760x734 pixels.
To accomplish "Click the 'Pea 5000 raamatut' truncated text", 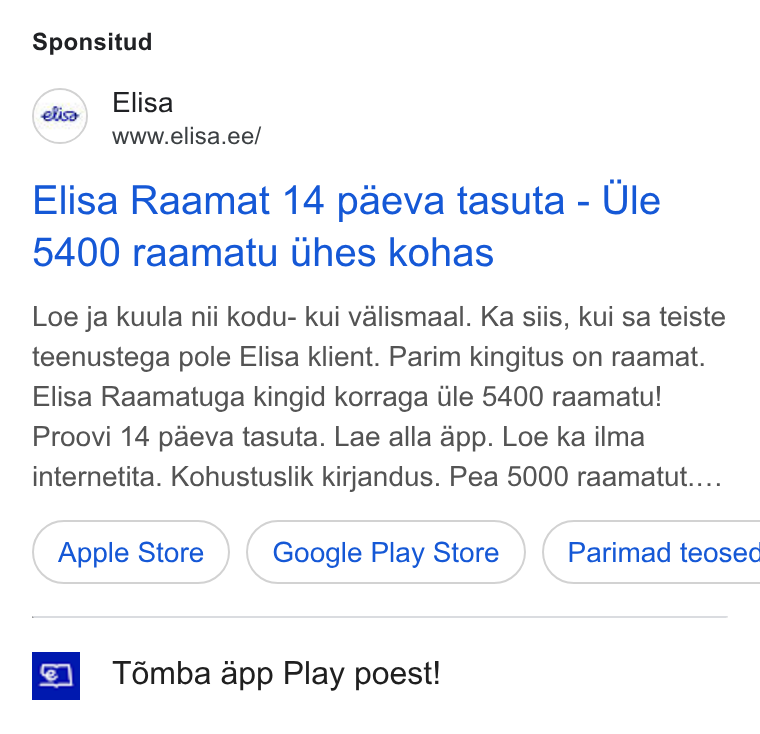I will coord(586,477).
